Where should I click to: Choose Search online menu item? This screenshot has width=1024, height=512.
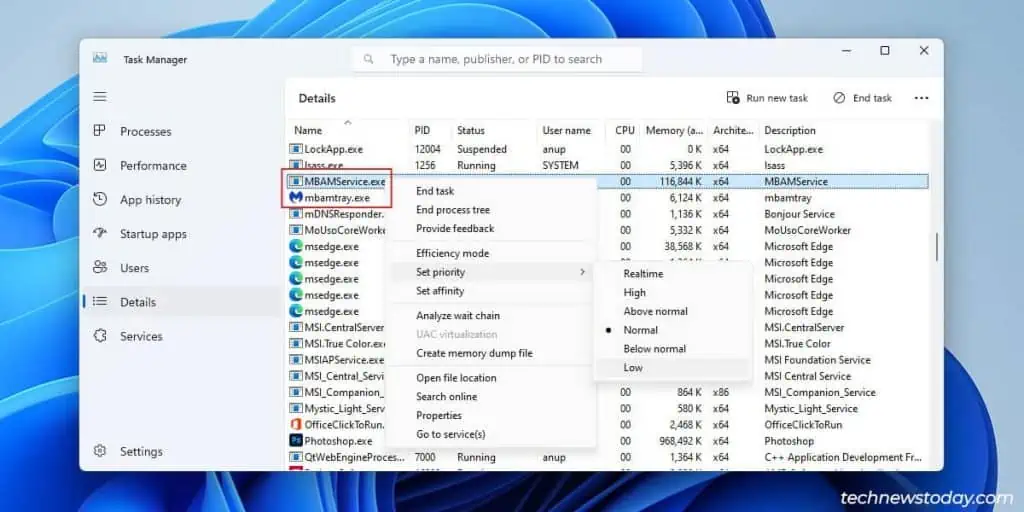[491, 396]
